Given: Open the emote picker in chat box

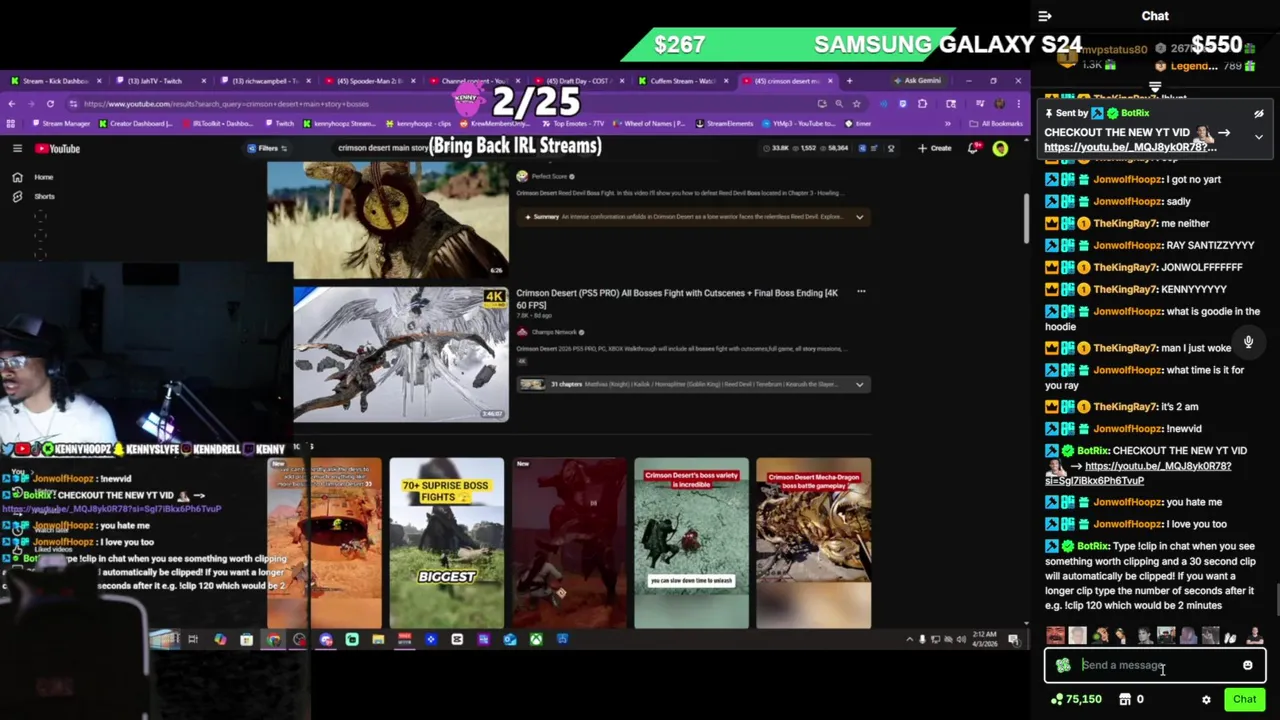Looking at the screenshot, I should point(1248,665).
